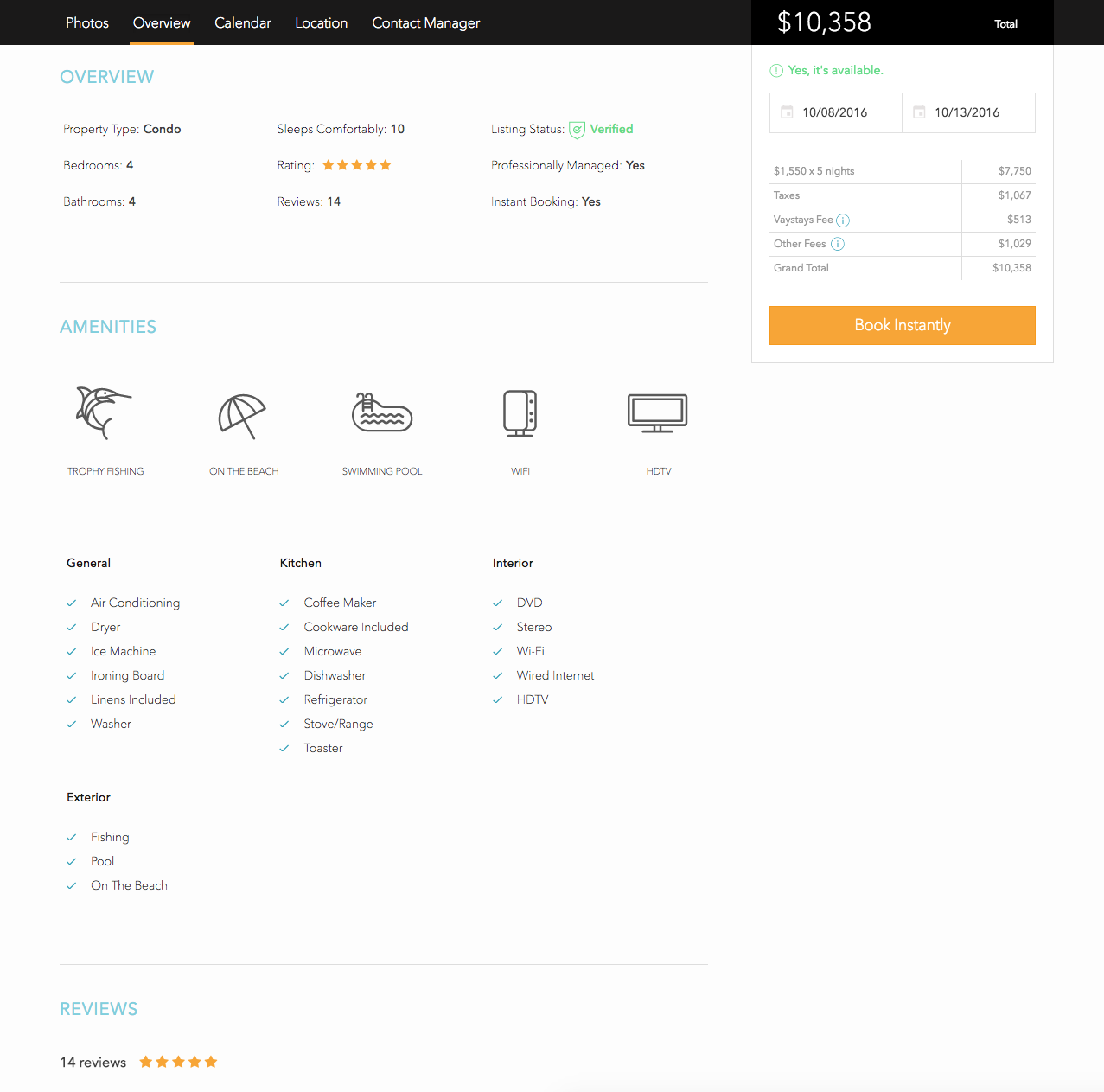The height and width of the screenshot is (1092, 1104).
Task: Click the 10/13/2016 check-out date field
Action: (x=968, y=112)
